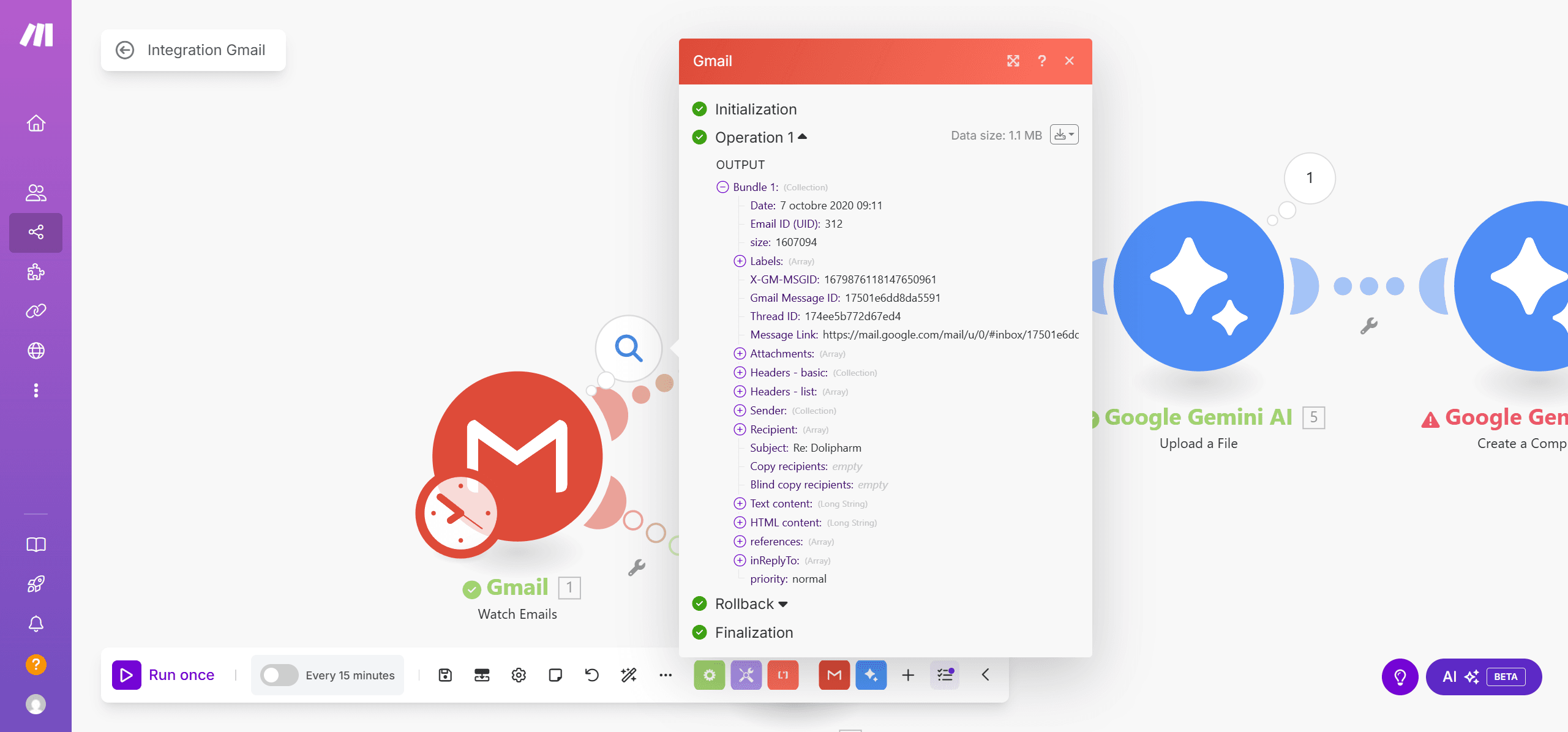Collapse Bundle 1 collection
Viewport: 1568px width, 732px height.
click(723, 187)
